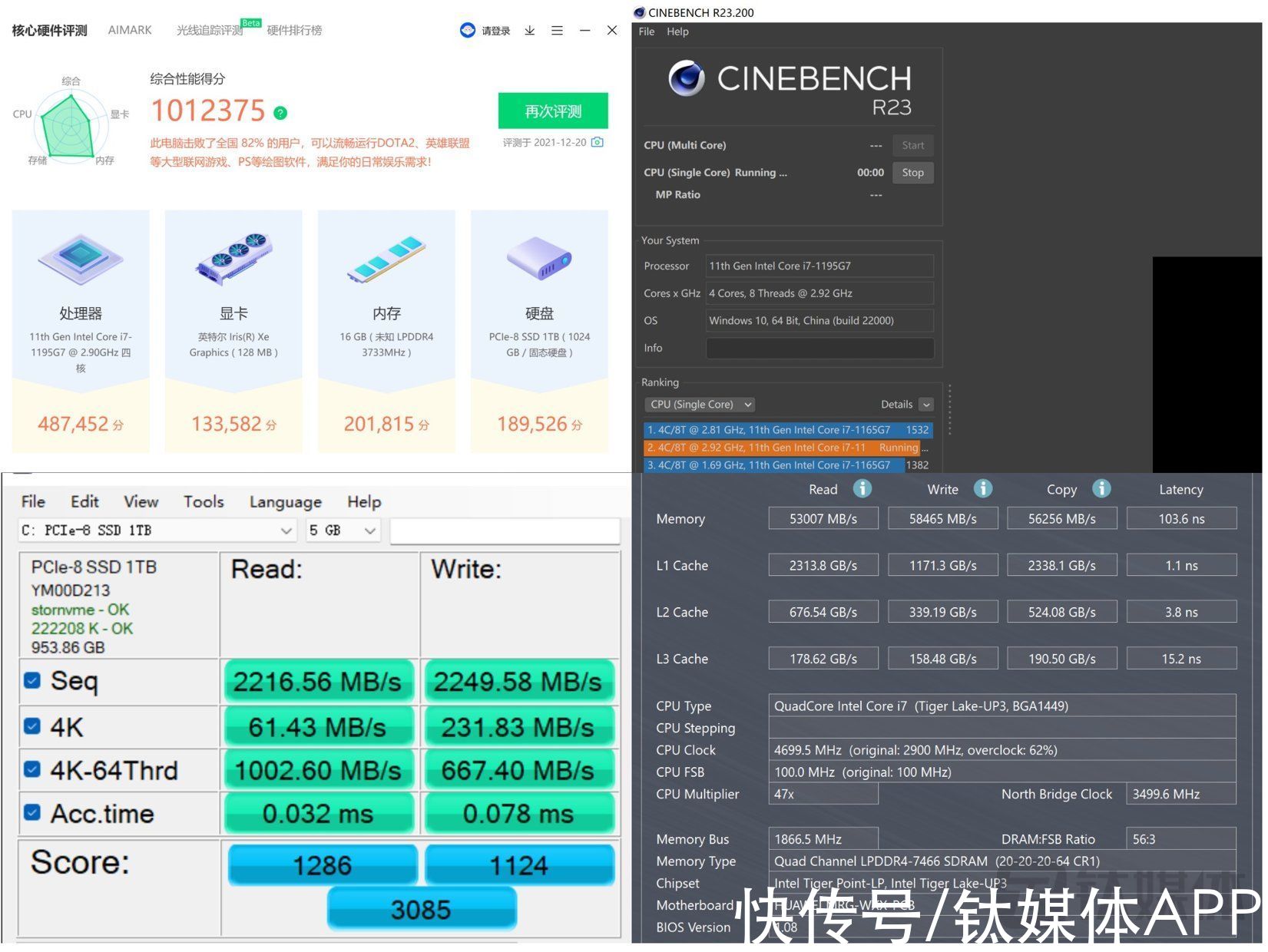Click the North Bridge Clock value 3499.6 MHz
Viewport: 1268px width, 952px height.
tap(1181, 794)
